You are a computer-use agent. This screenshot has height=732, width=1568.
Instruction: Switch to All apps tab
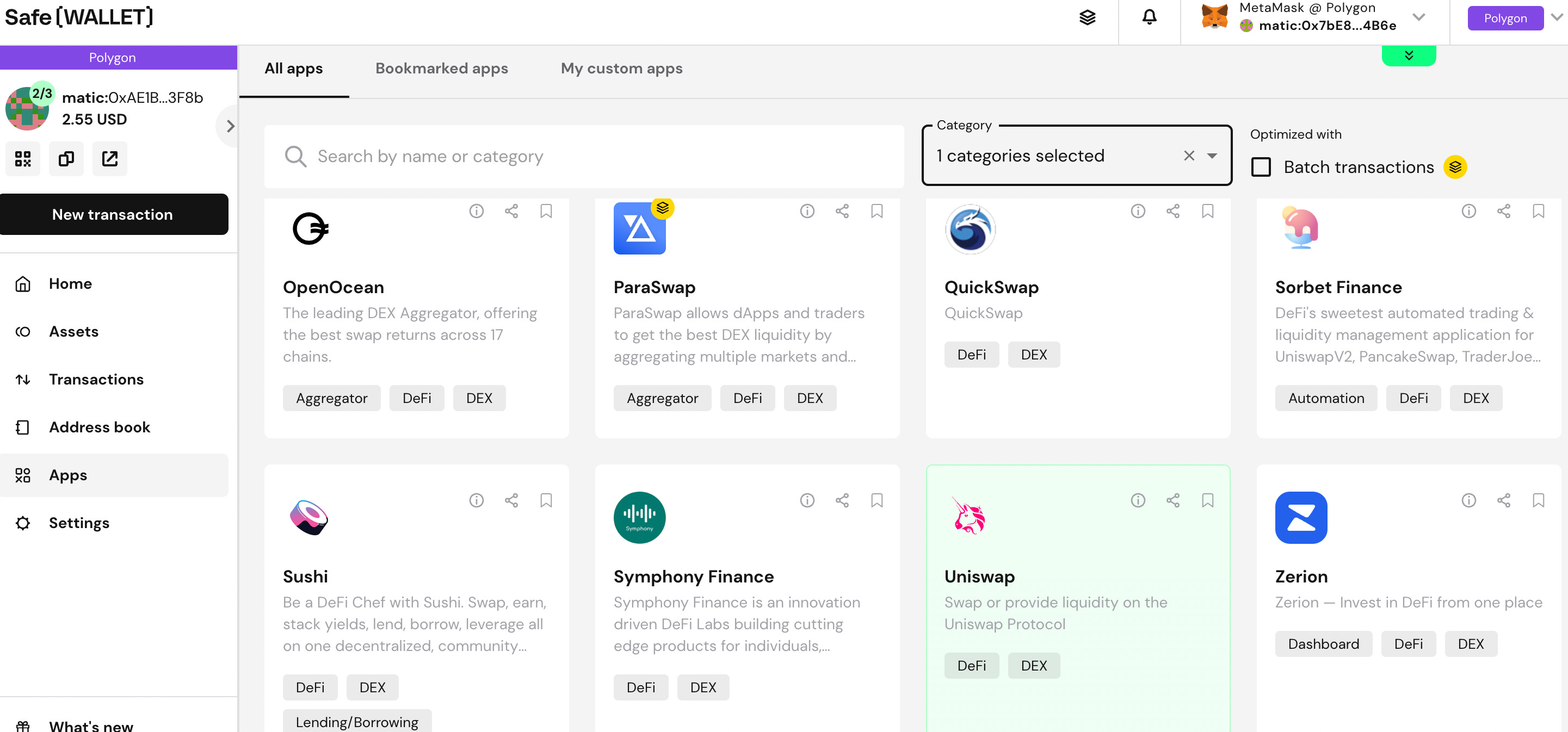coord(293,69)
